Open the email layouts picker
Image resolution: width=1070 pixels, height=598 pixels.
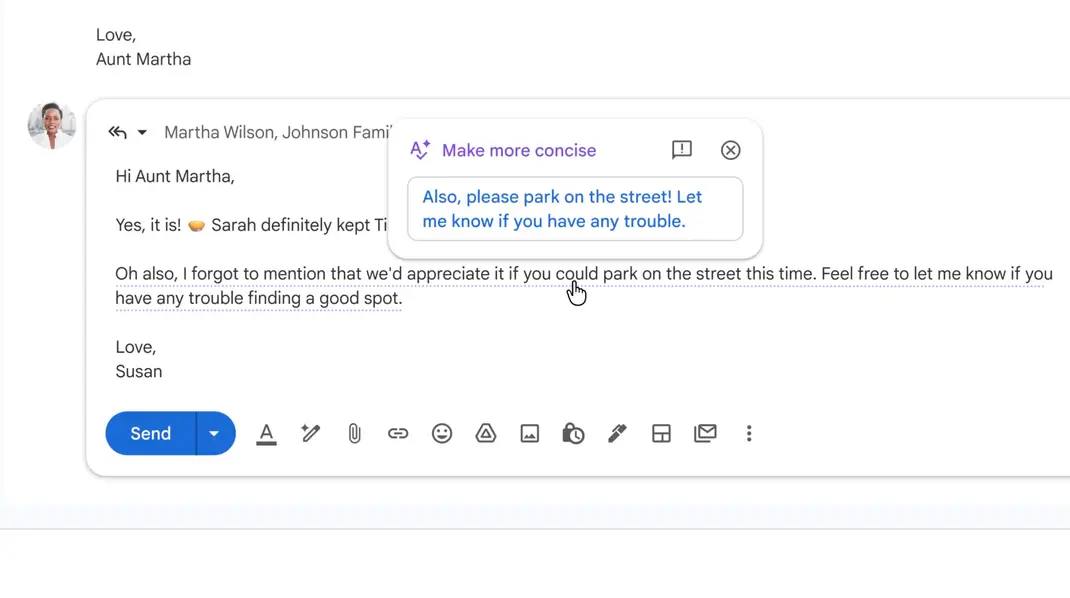tap(661, 433)
